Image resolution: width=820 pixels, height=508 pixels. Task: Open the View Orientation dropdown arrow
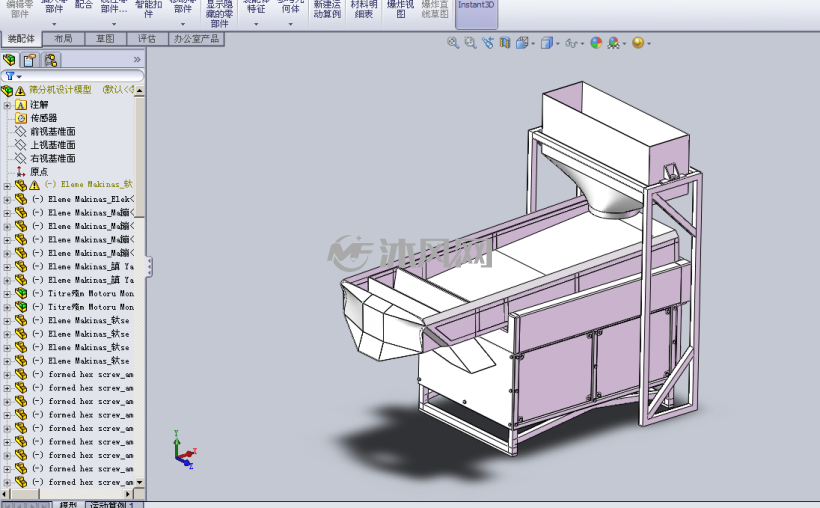pyautogui.click(x=533, y=44)
